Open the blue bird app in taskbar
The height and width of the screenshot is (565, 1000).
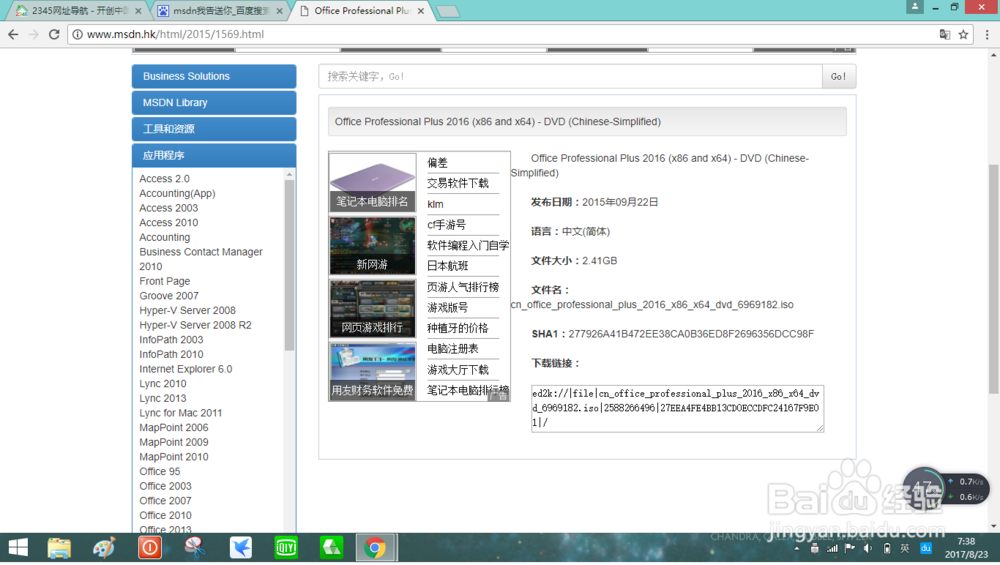coord(240,548)
